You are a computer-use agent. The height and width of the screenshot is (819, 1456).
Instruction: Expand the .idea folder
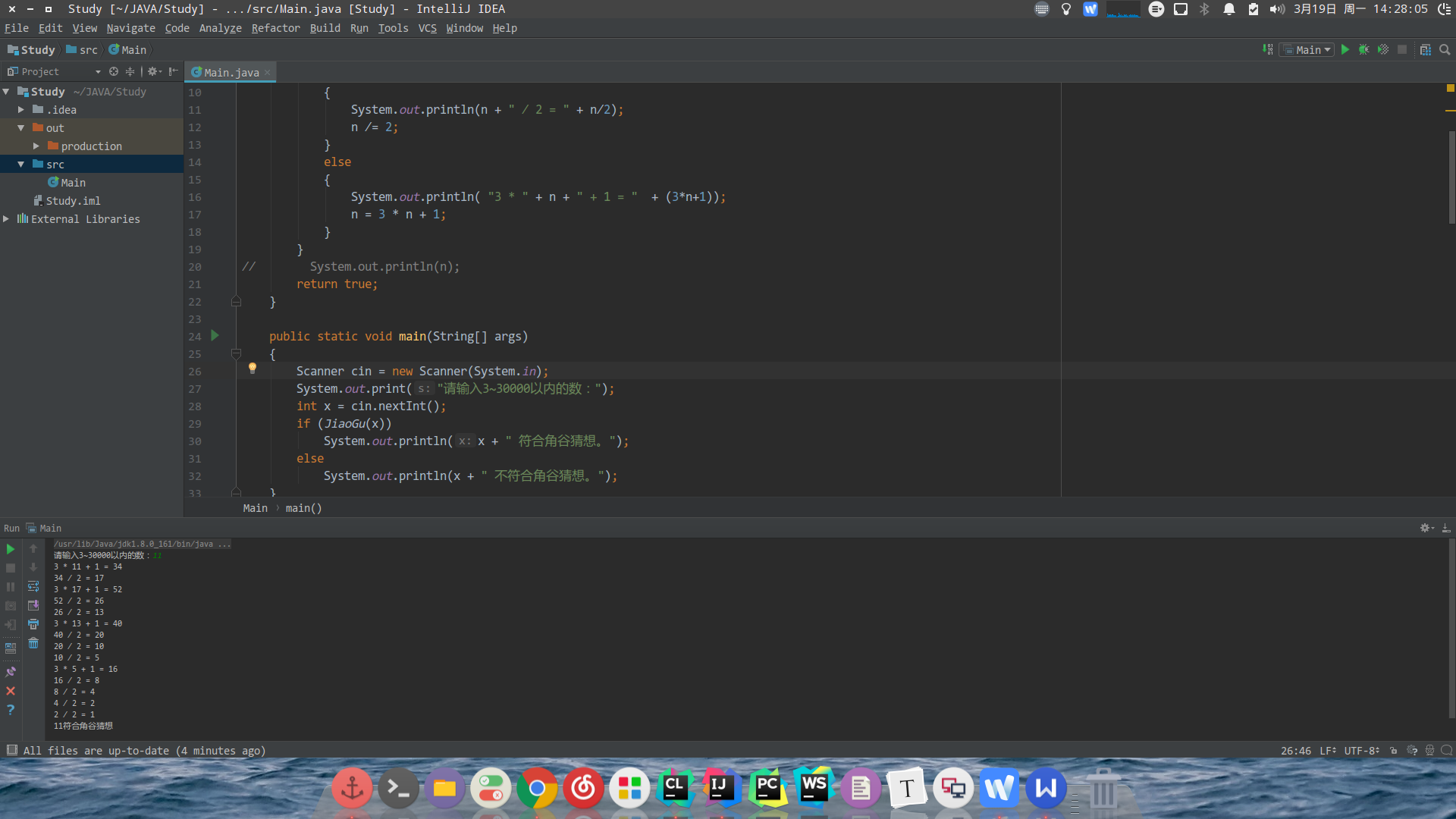tap(21, 110)
